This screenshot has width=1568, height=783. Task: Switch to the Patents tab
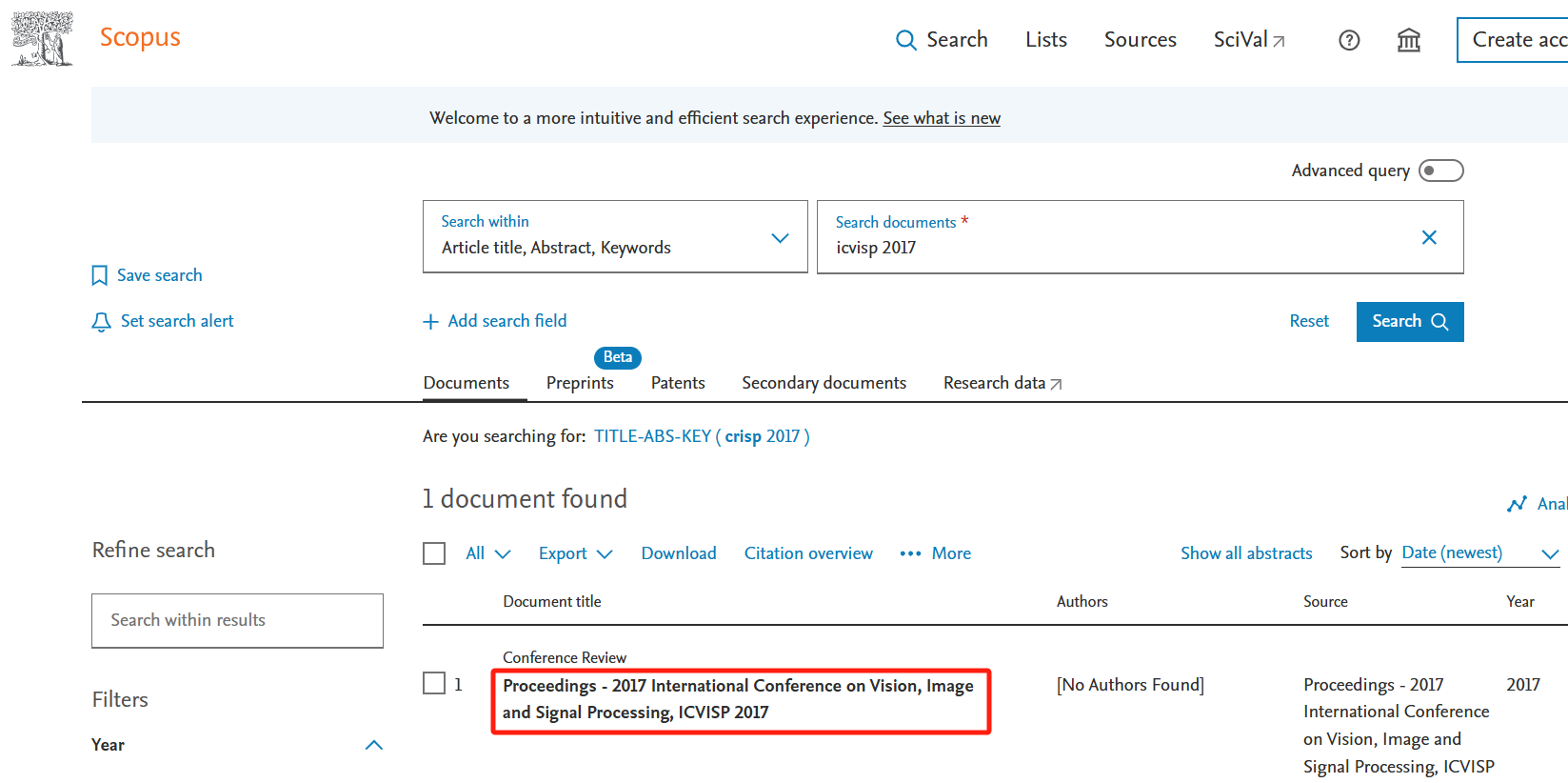pyautogui.click(x=677, y=383)
